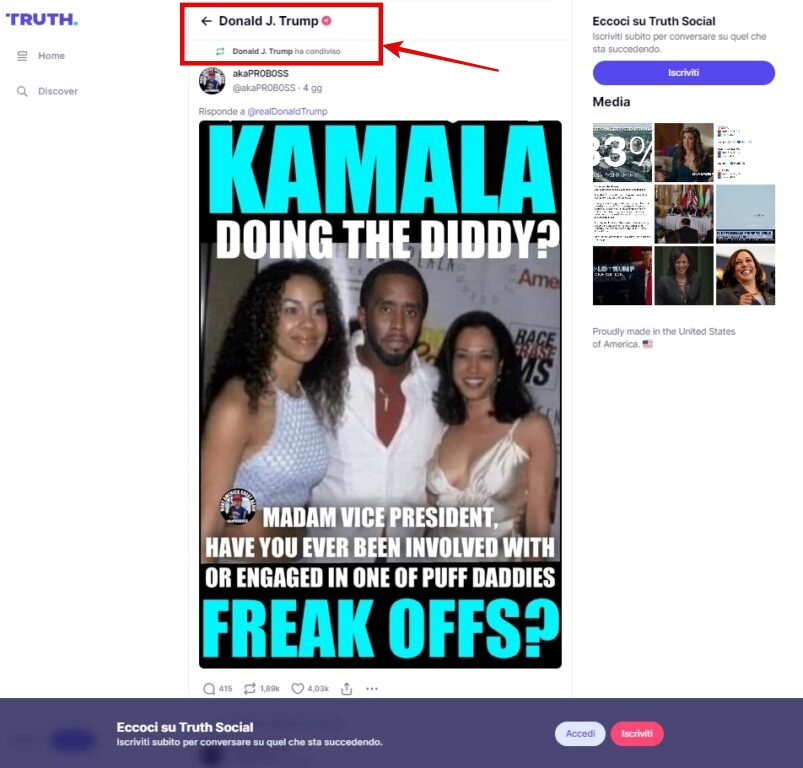Click the Kamala meme image in post

[380, 394]
